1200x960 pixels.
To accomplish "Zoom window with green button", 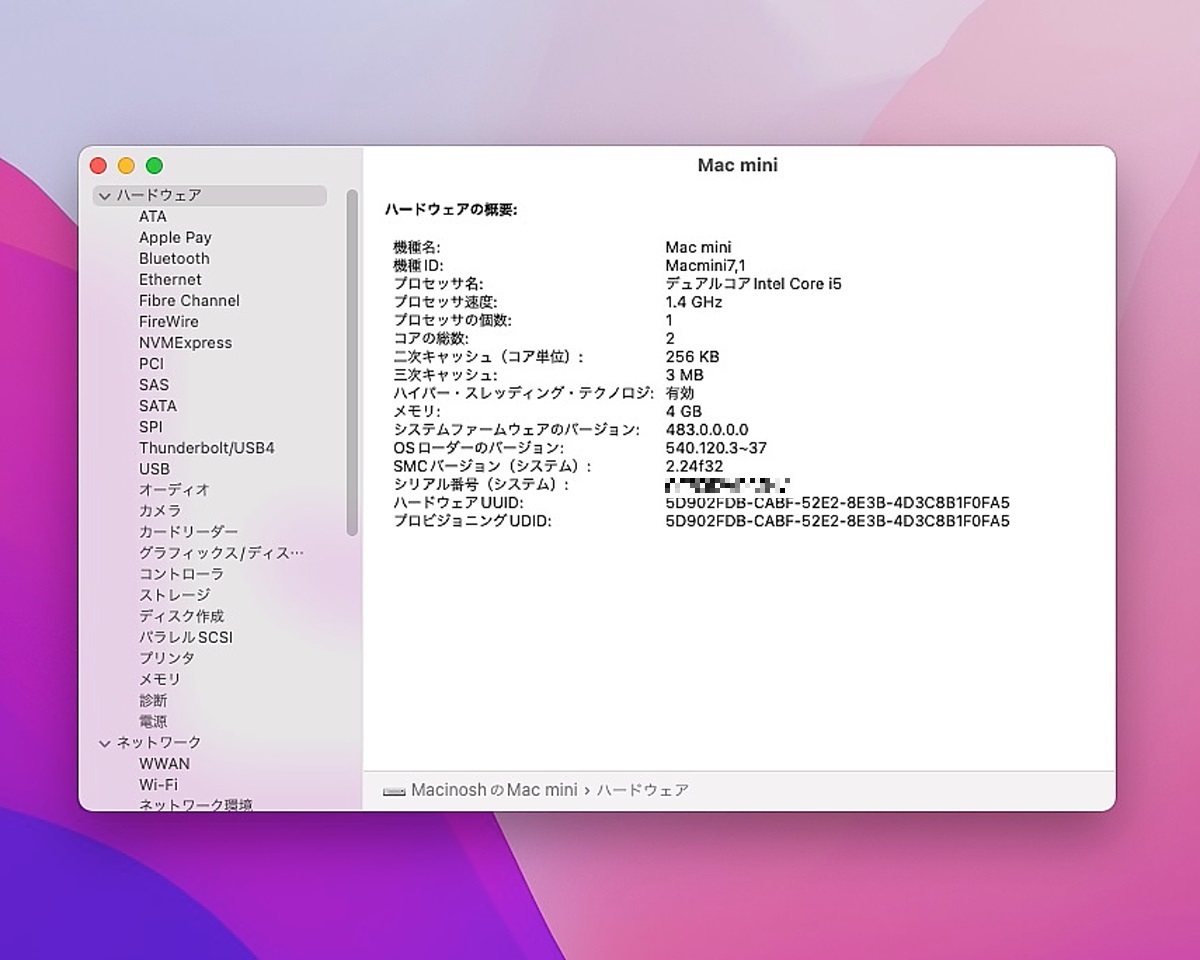I will click(154, 166).
